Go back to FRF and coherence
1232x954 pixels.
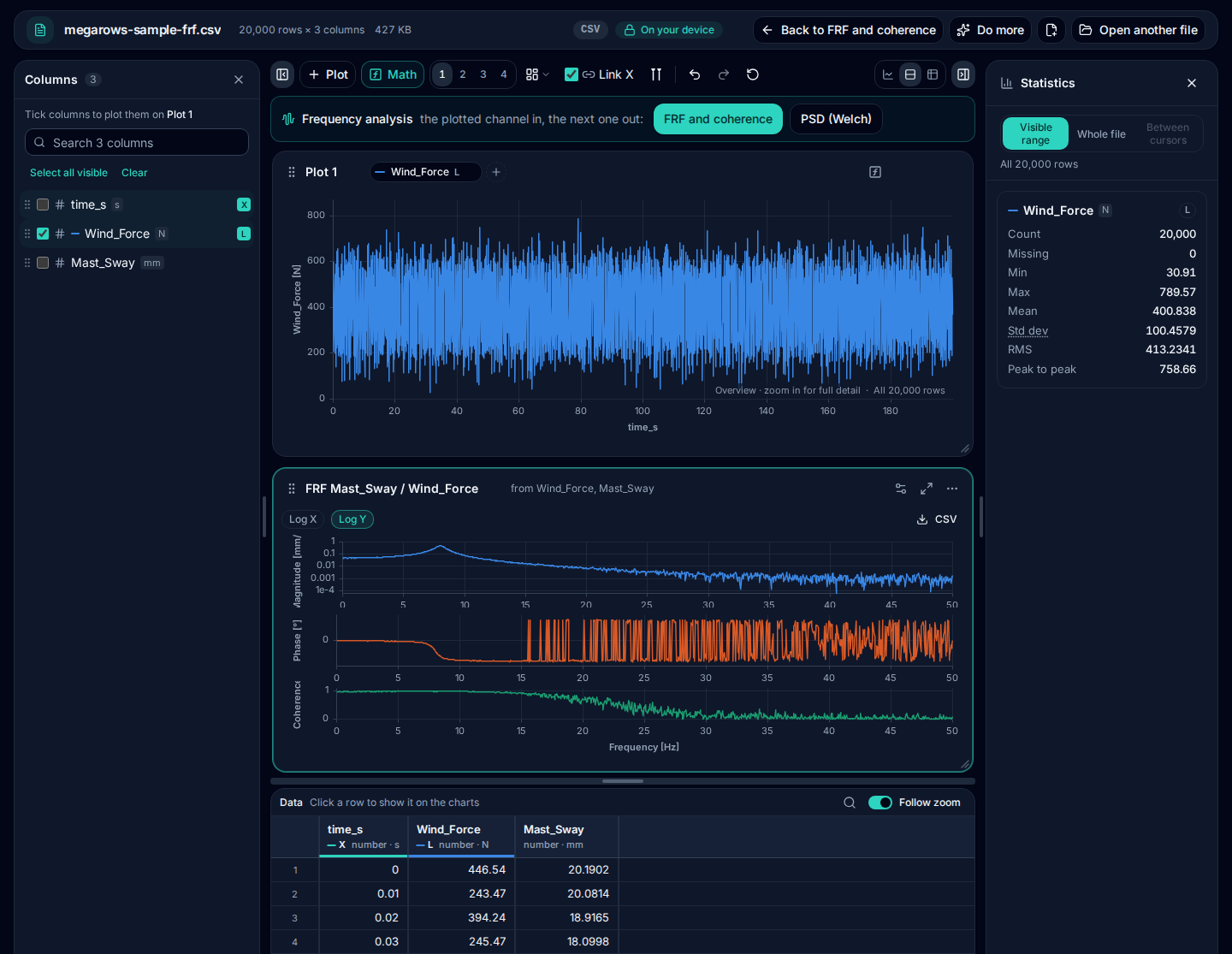tap(848, 30)
